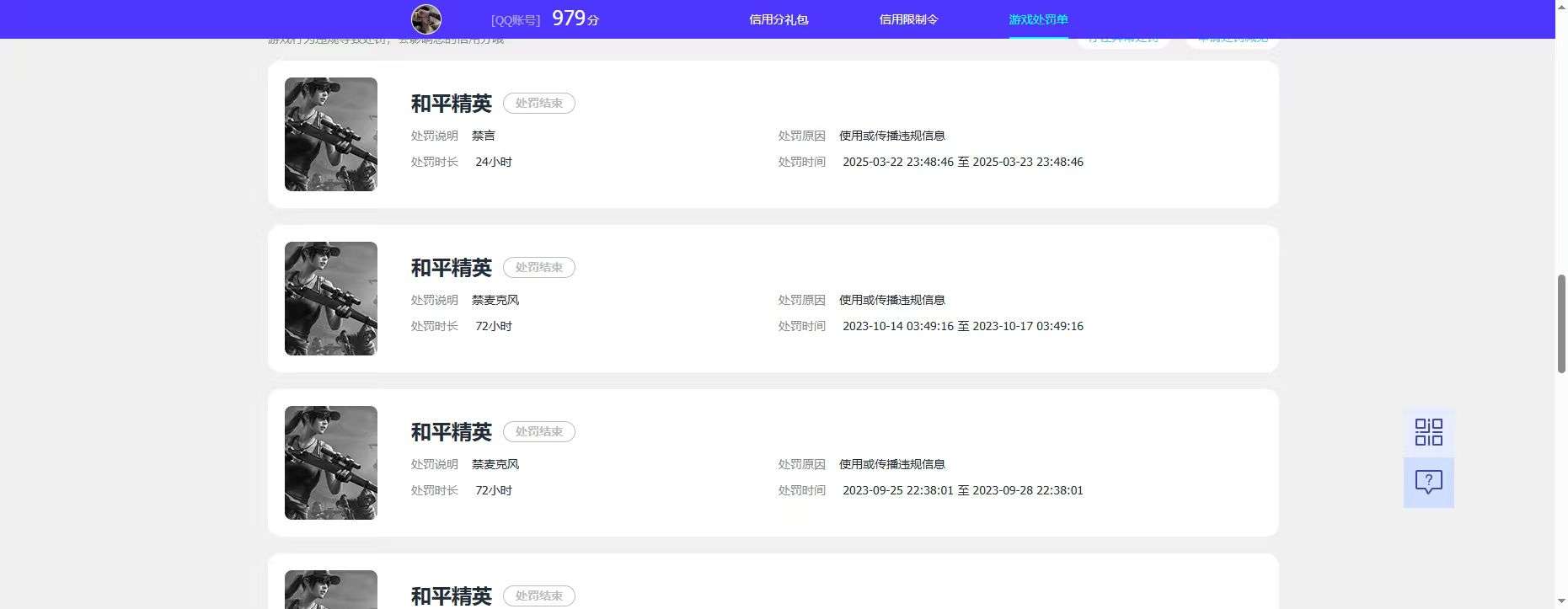The image size is (1568, 609).
Task: Select the 游戏处罚单 tab
Action: tap(1038, 19)
